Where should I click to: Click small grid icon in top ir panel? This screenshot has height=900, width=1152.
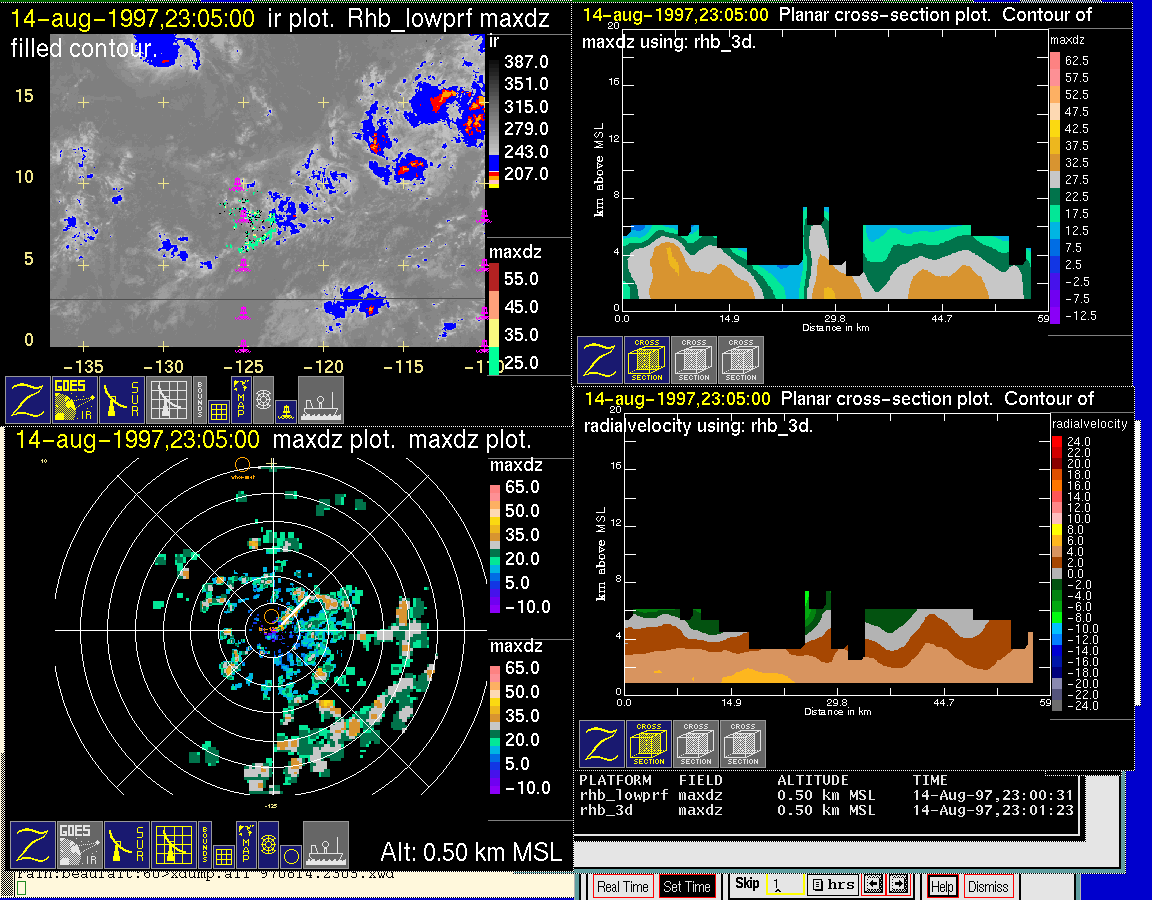219,411
